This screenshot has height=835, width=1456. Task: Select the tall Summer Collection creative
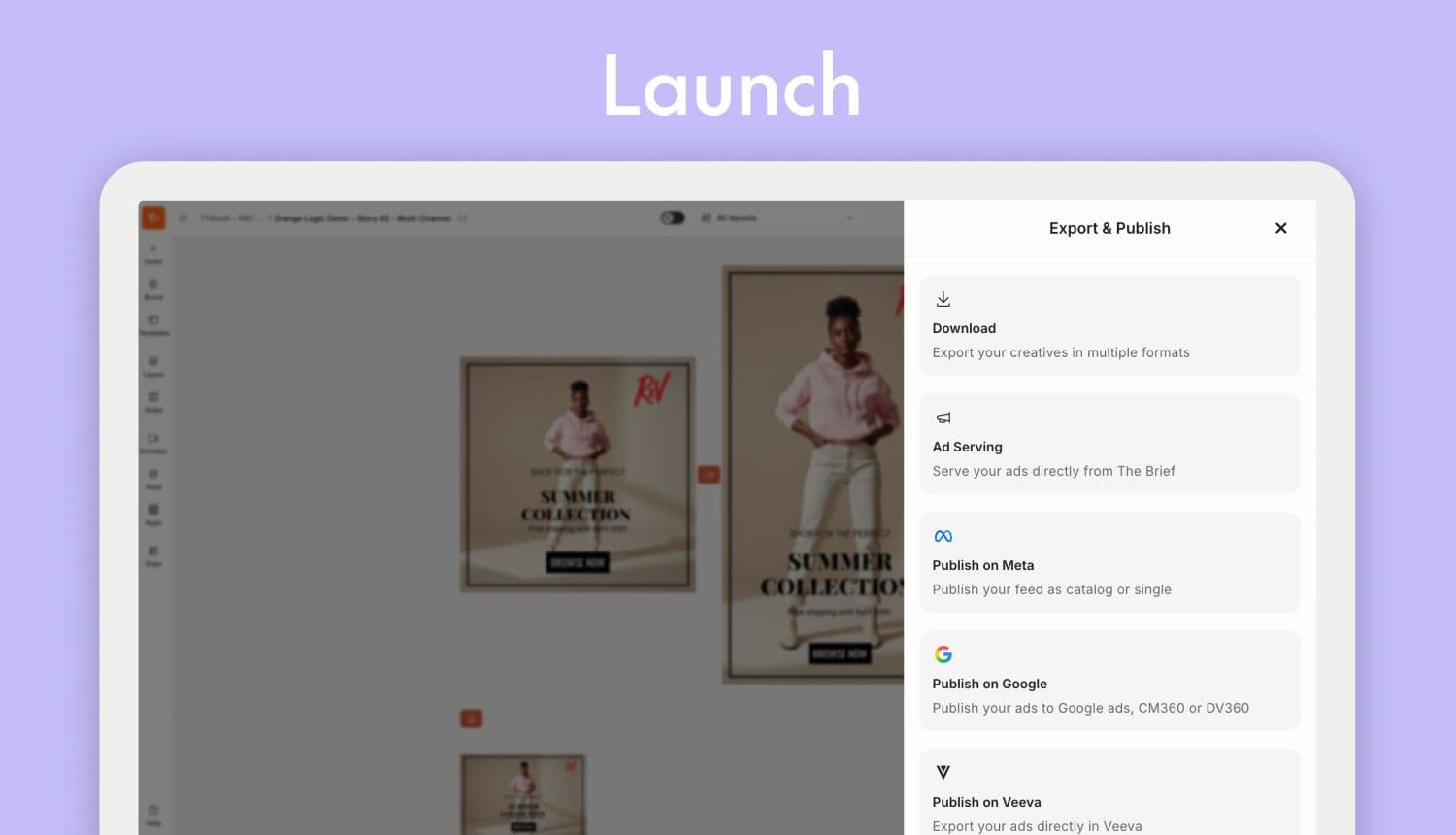[815, 474]
